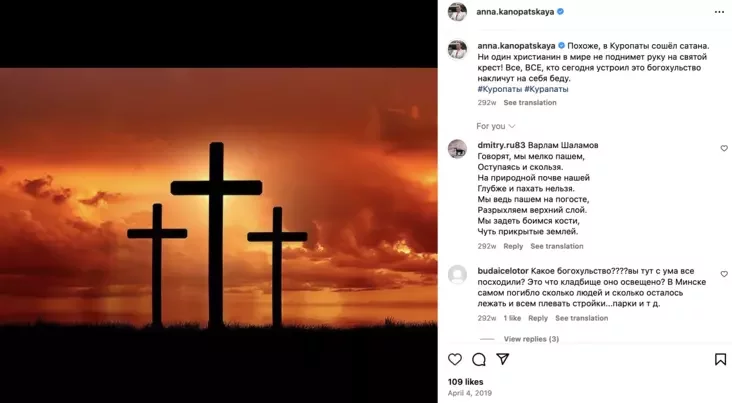The width and height of the screenshot is (732, 403).
Task: Like the post with the heart icon
Action: pyautogui.click(x=455, y=359)
